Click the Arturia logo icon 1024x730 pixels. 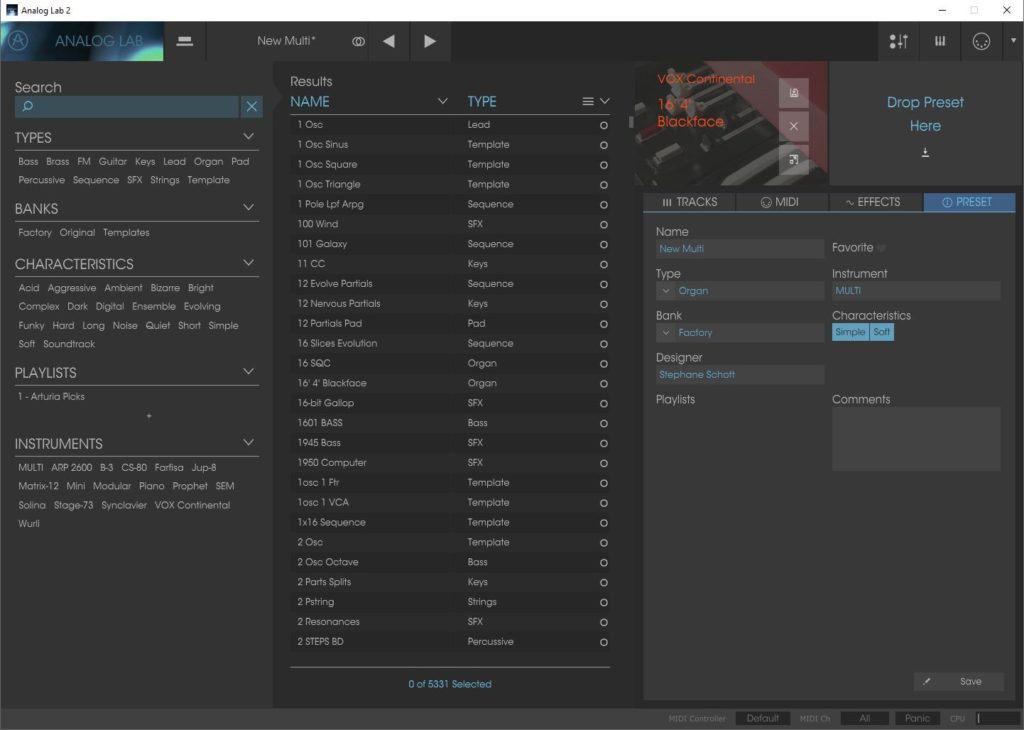18,40
